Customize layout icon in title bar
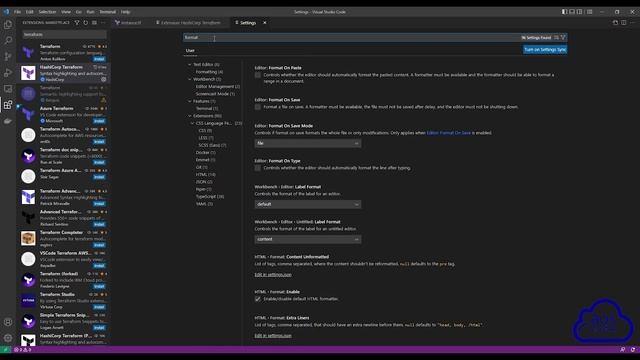Viewport: 640px width, 360px height. (590, 12)
